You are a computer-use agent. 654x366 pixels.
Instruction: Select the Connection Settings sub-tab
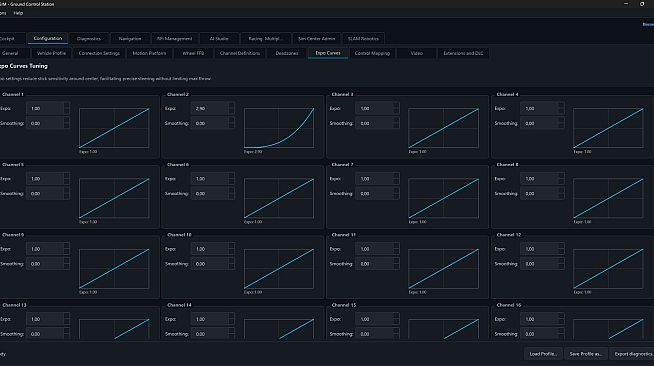pyautogui.click(x=99, y=53)
